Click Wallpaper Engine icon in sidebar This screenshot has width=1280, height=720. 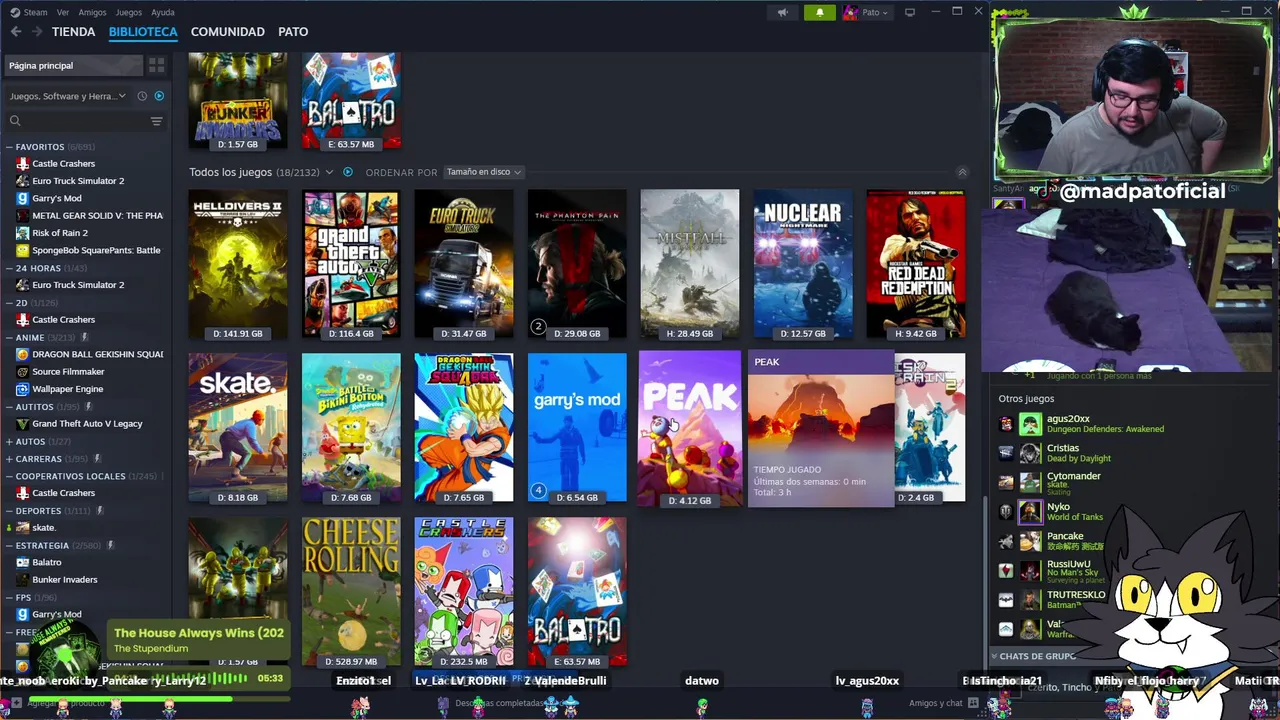(x=23, y=389)
